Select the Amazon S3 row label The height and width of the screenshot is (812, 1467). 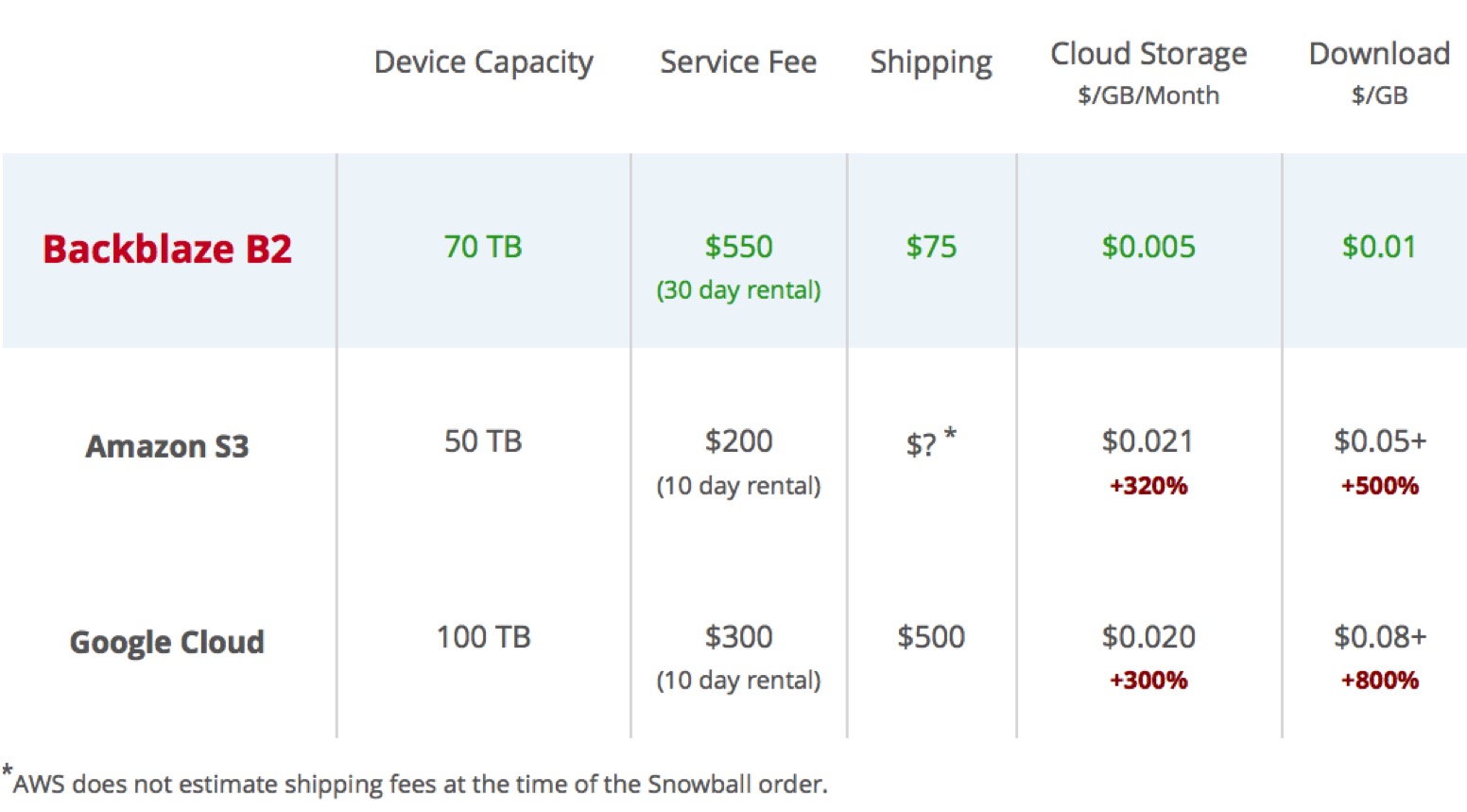point(167,445)
